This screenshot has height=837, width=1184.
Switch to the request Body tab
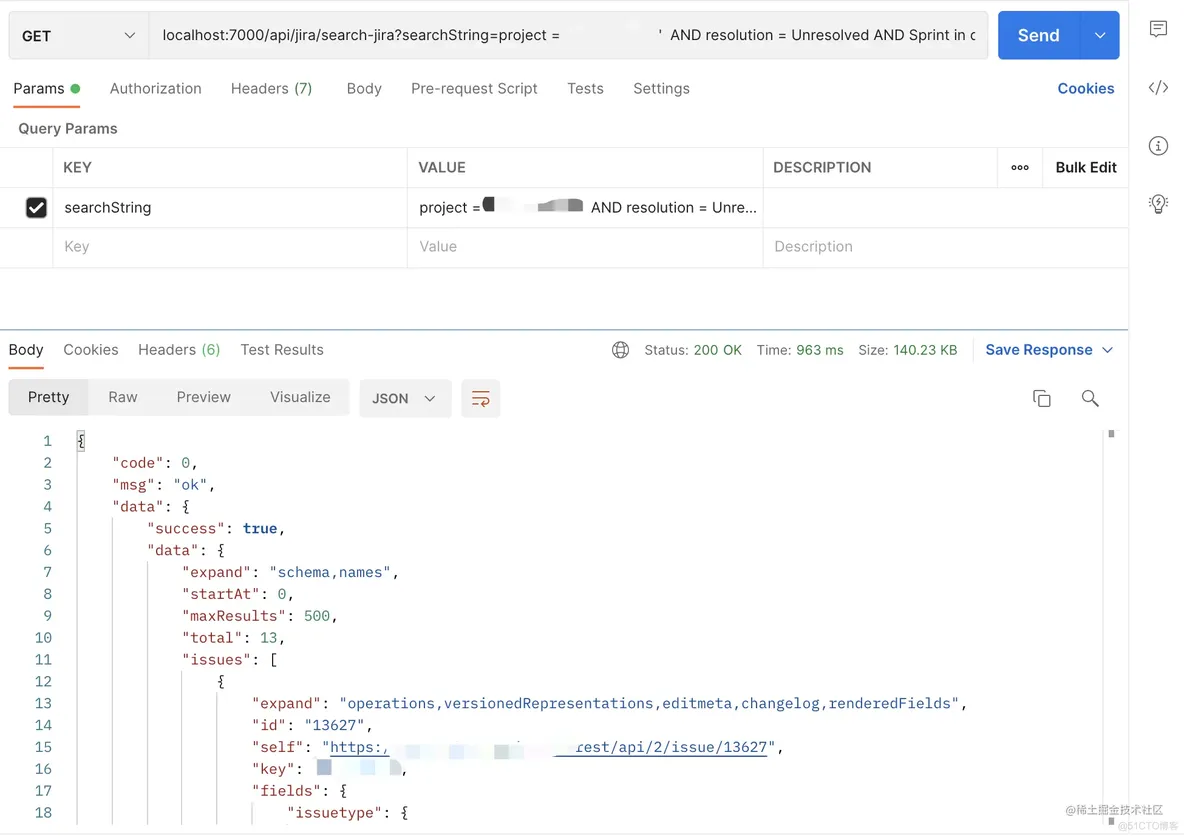click(x=364, y=88)
